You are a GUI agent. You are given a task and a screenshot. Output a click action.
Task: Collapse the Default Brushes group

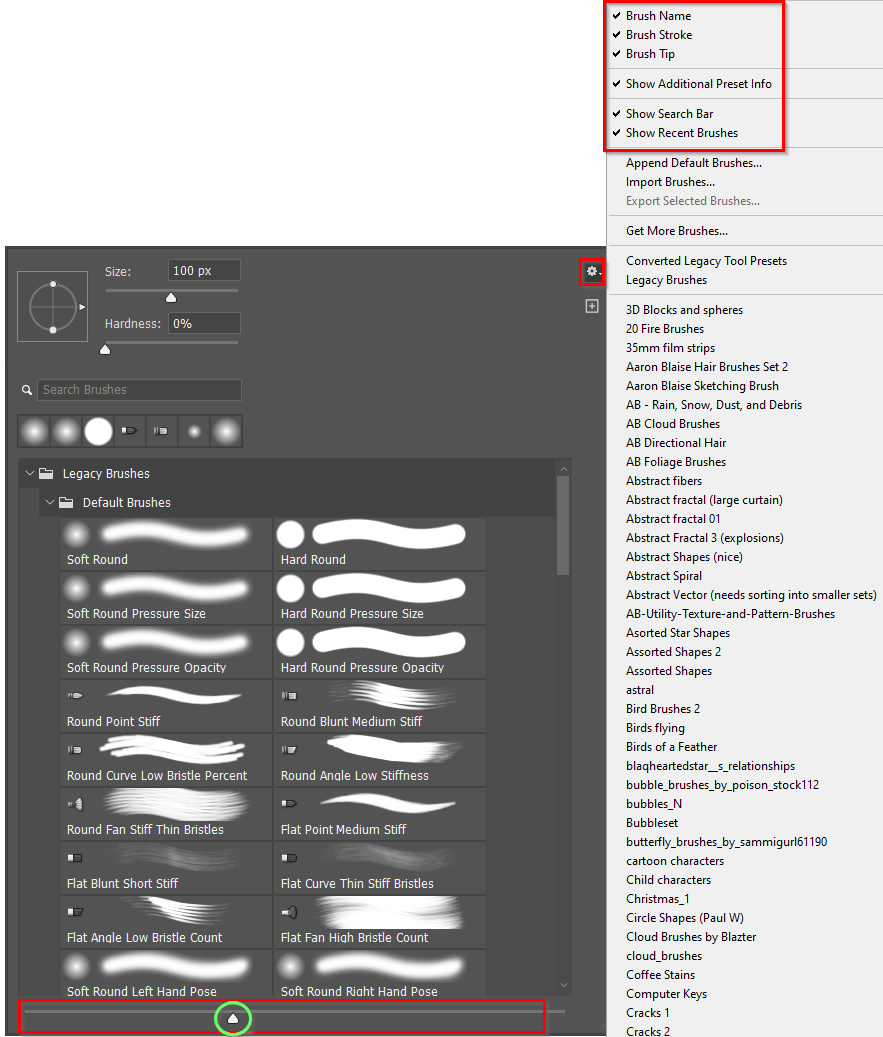(x=49, y=502)
